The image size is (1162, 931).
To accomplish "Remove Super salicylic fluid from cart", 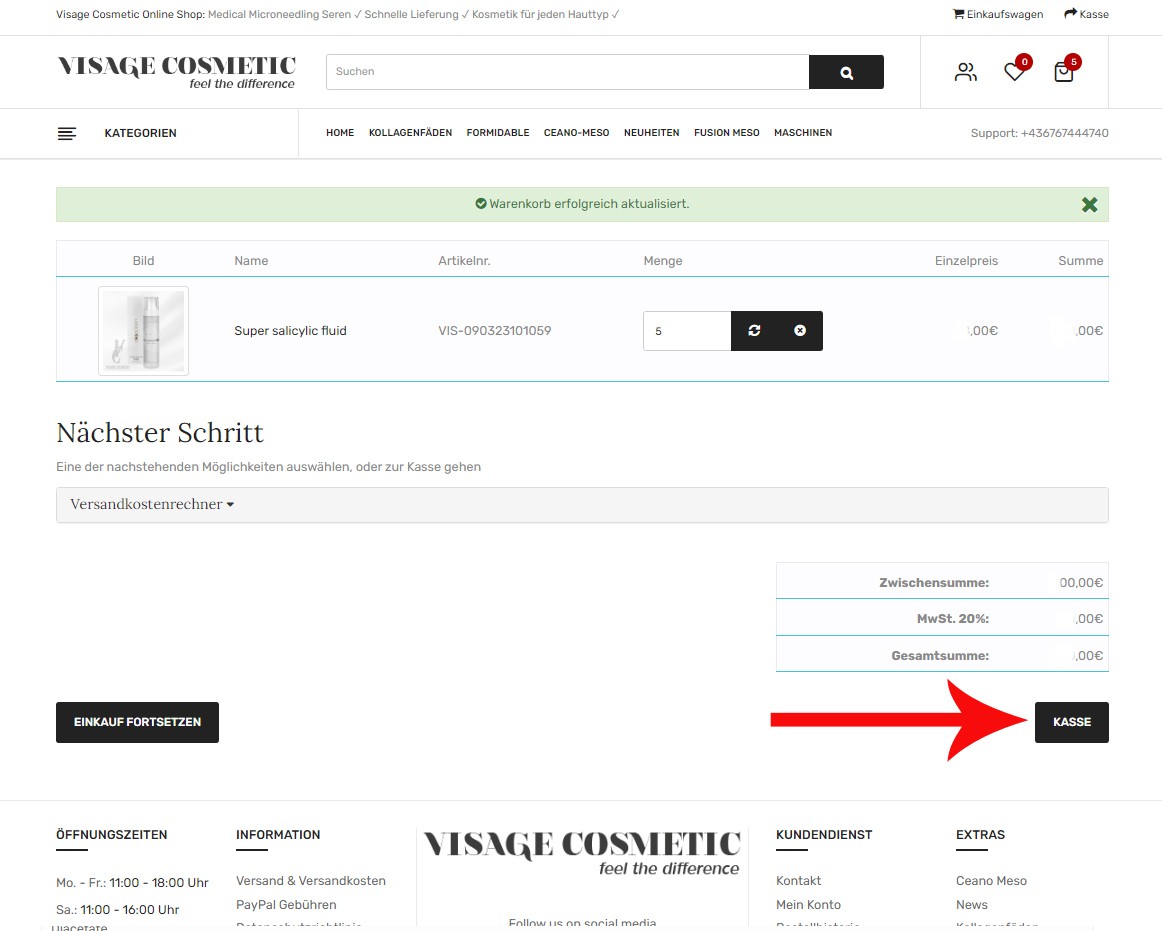I will (800, 331).
